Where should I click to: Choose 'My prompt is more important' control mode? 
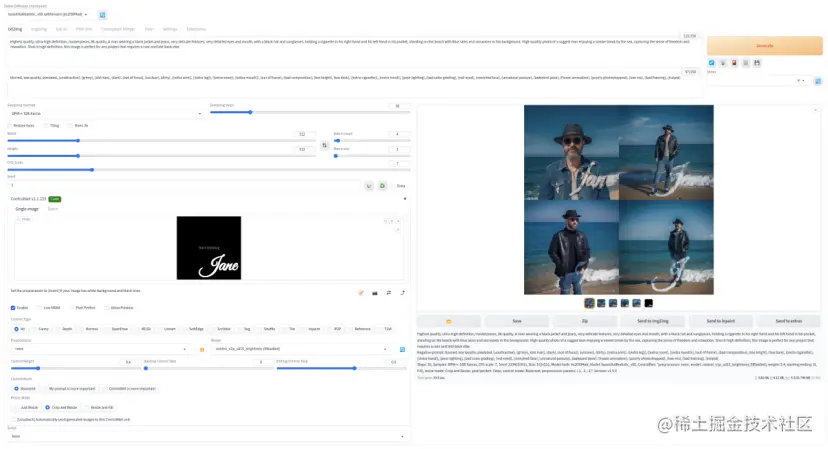pyautogui.click(x=68, y=388)
